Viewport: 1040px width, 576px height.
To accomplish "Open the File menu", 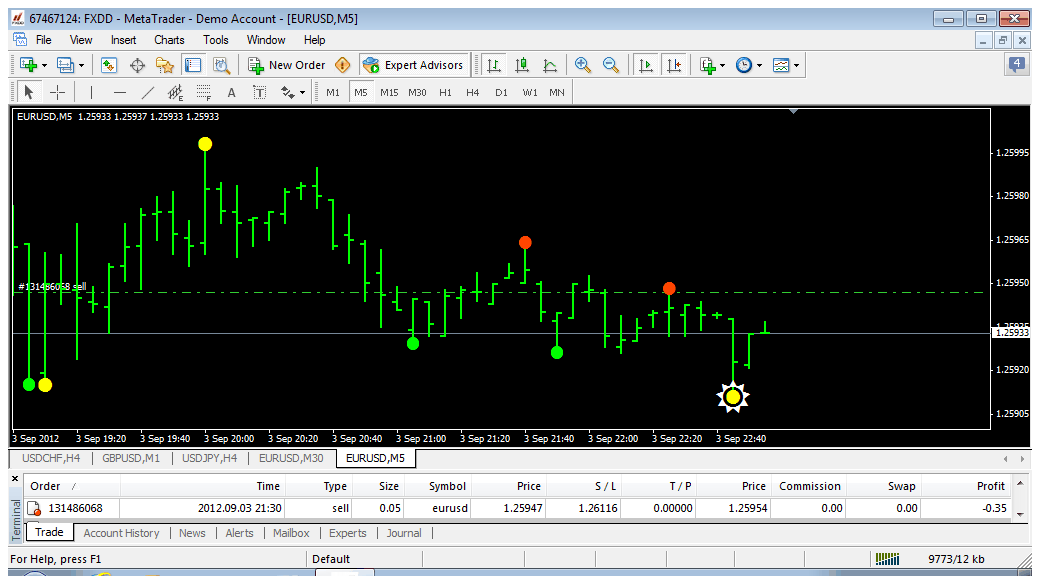I will [44, 40].
